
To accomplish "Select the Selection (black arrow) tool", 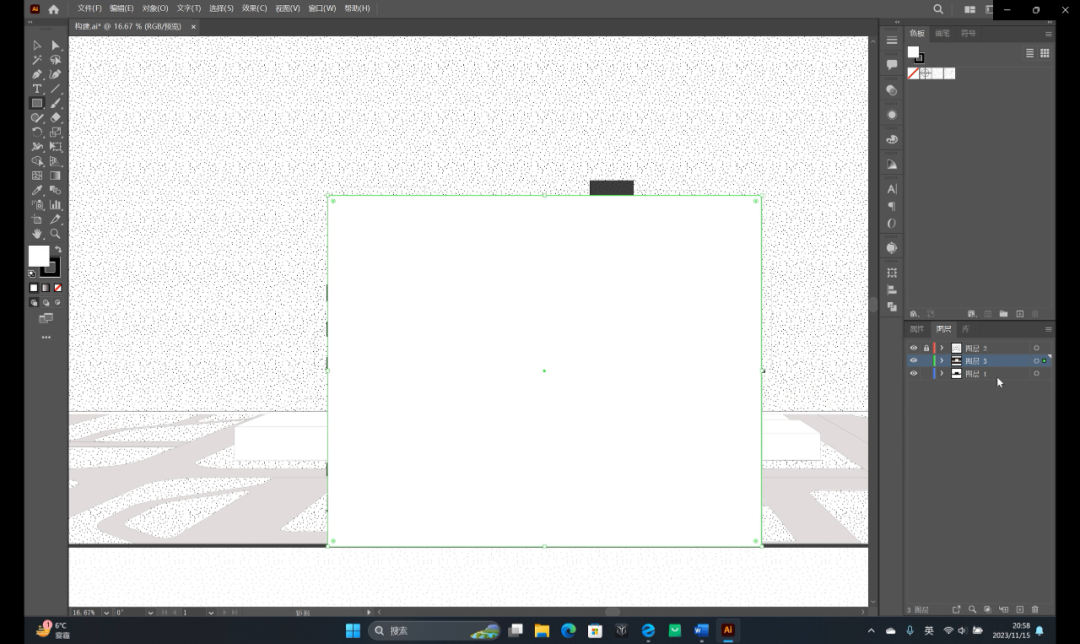I will (37, 45).
